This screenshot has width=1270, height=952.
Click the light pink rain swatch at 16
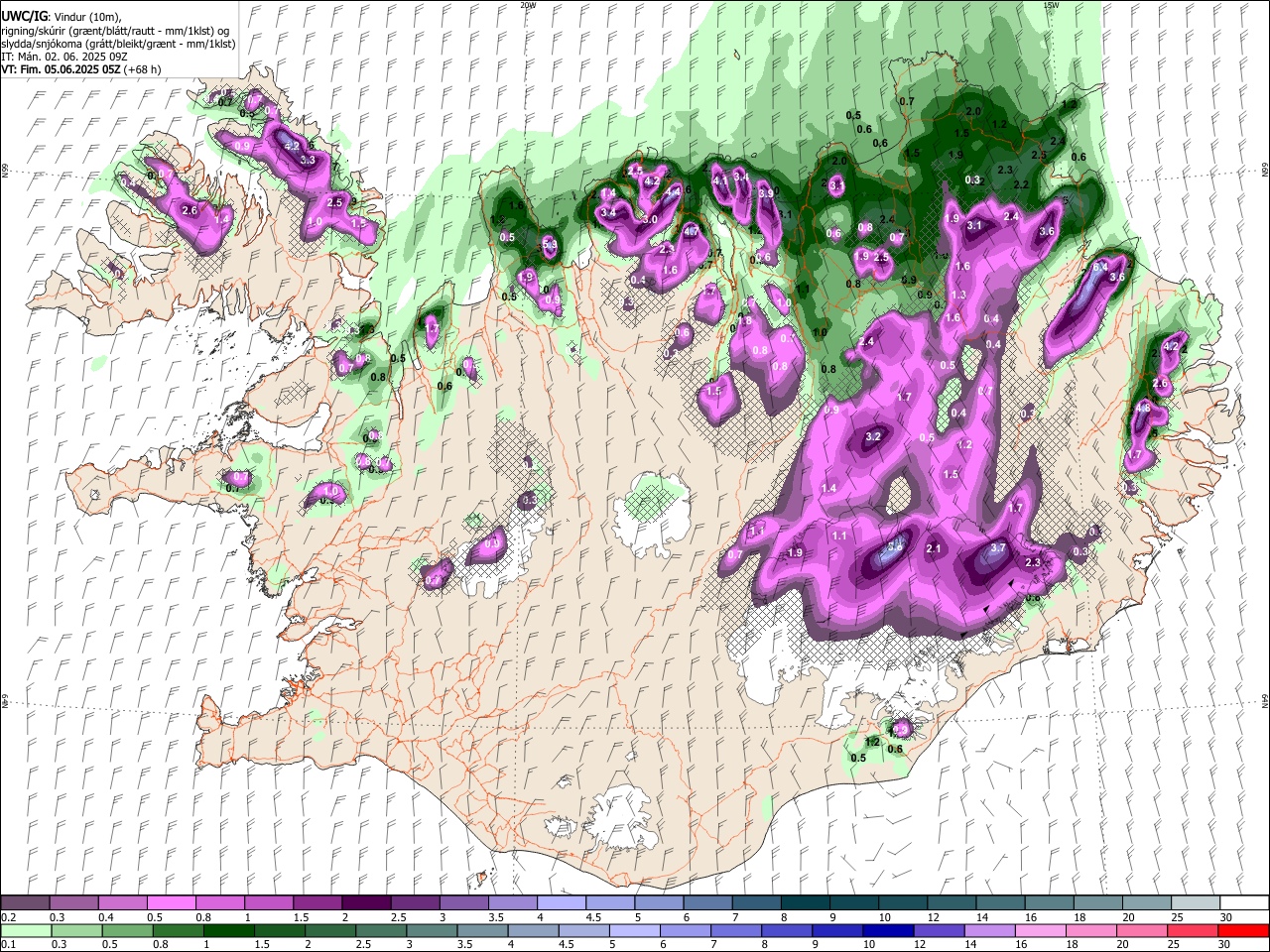click(1040, 930)
